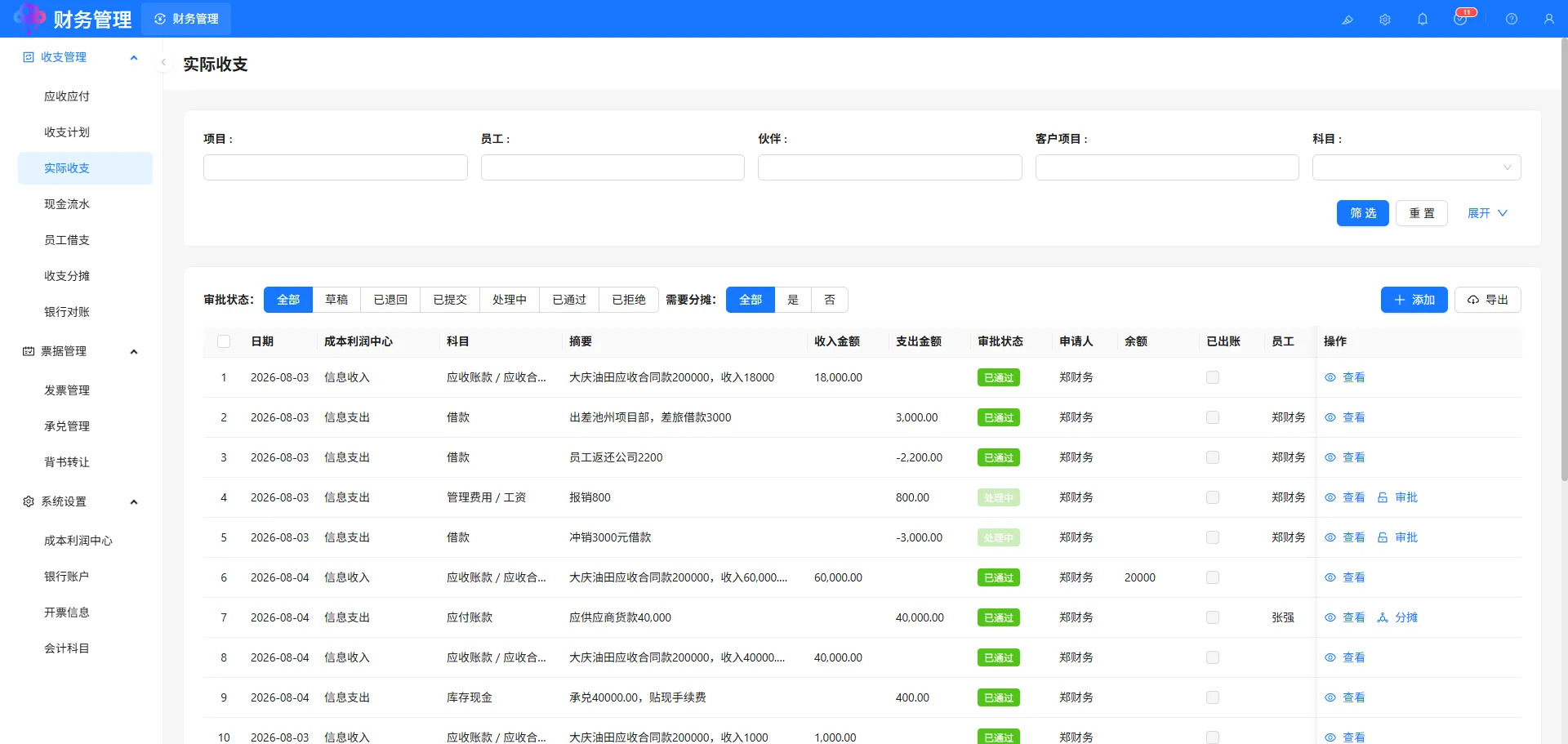The width and height of the screenshot is (1568, 744).
Task: Open the settings gear icon in header
Action: pyautogui.click(x=1385, y=19)
